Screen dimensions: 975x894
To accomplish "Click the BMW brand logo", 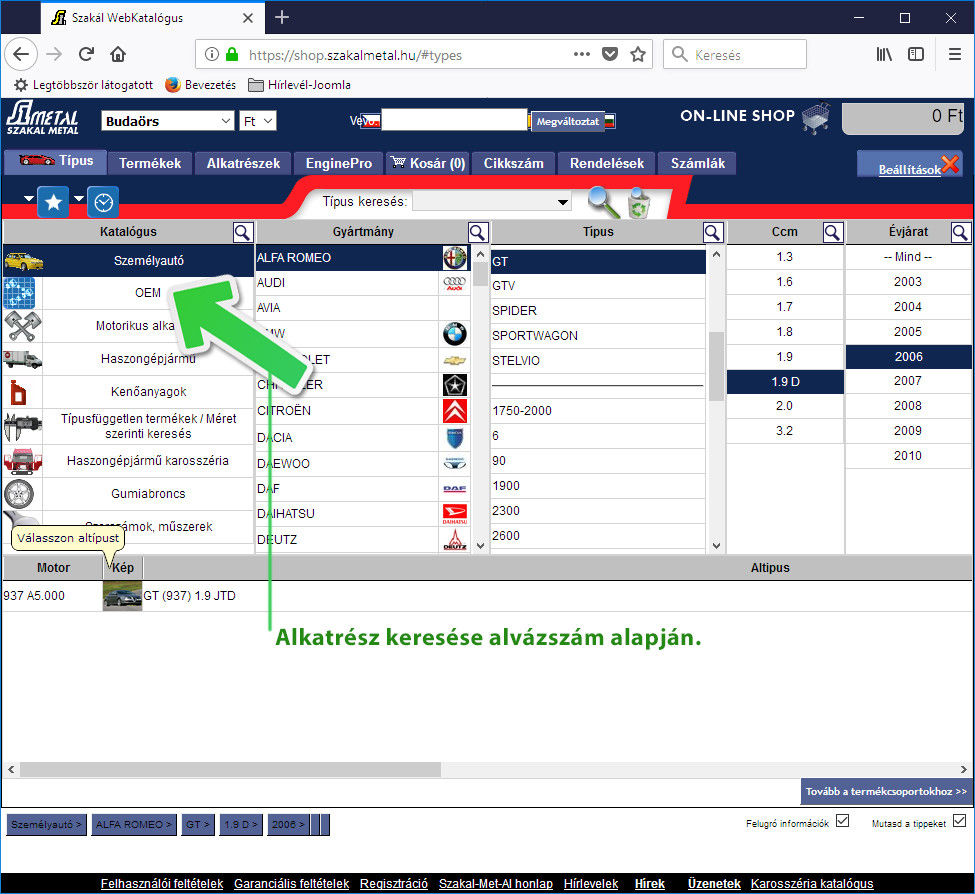I will click(455, 334).
